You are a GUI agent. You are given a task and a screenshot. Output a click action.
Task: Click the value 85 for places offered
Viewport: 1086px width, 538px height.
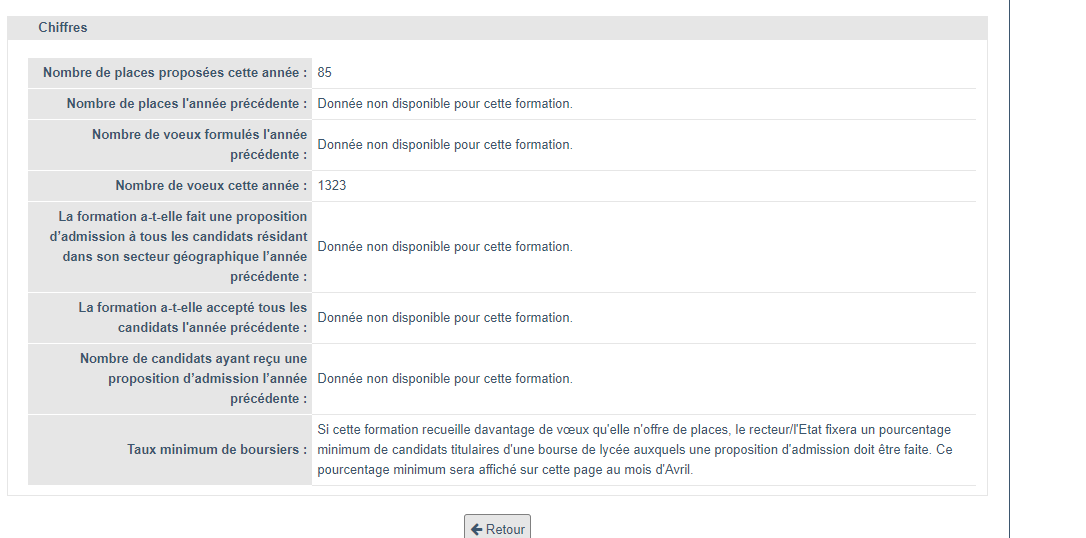tap(325, 73)
